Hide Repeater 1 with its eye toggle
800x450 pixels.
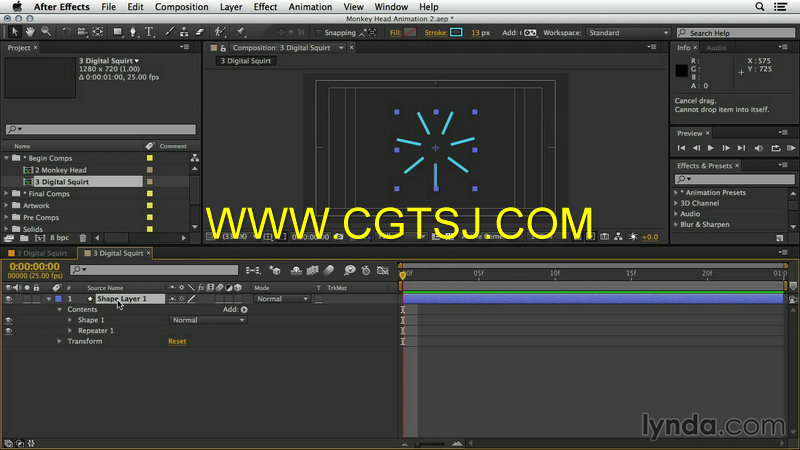point(8,331)
